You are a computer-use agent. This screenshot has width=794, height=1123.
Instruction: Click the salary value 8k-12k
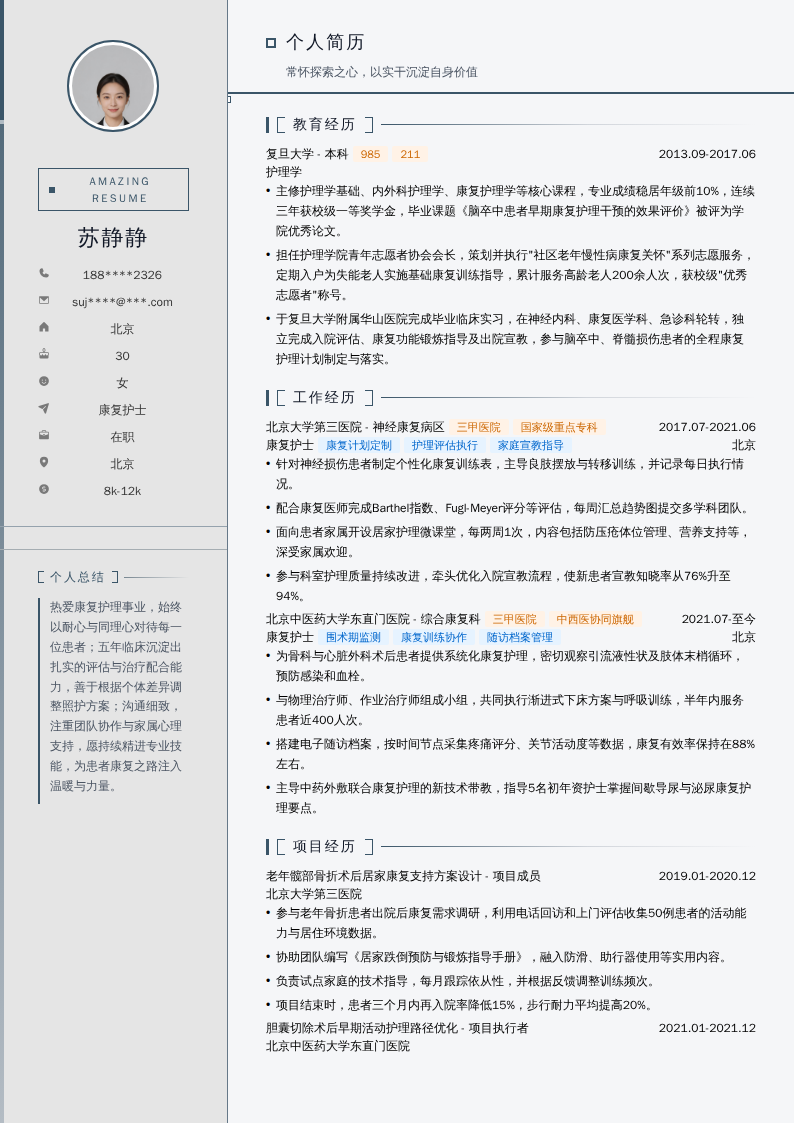click(122, 491)
